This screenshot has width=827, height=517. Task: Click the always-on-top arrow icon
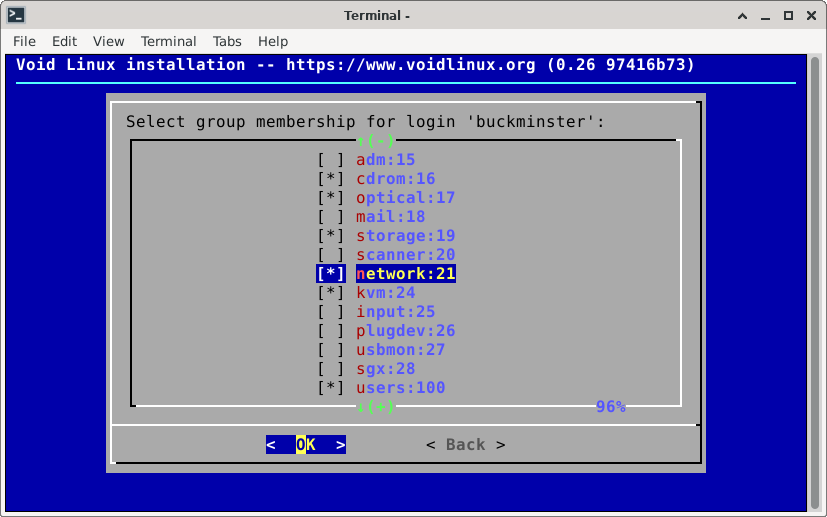[742, 15]
